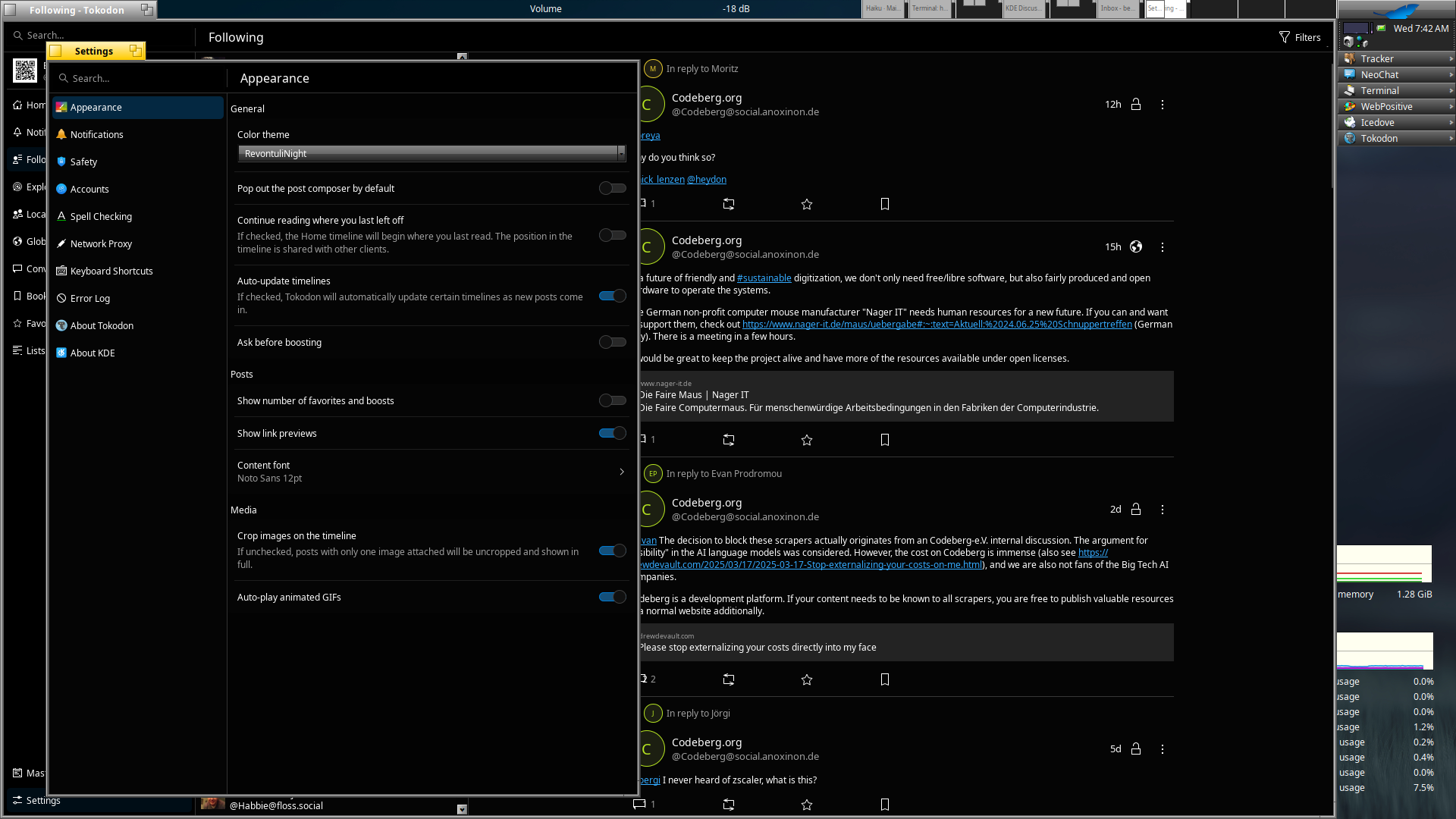Screen dimensions: 1456x819
Task: Open the Notifications settings page
Action: point(97,134)
